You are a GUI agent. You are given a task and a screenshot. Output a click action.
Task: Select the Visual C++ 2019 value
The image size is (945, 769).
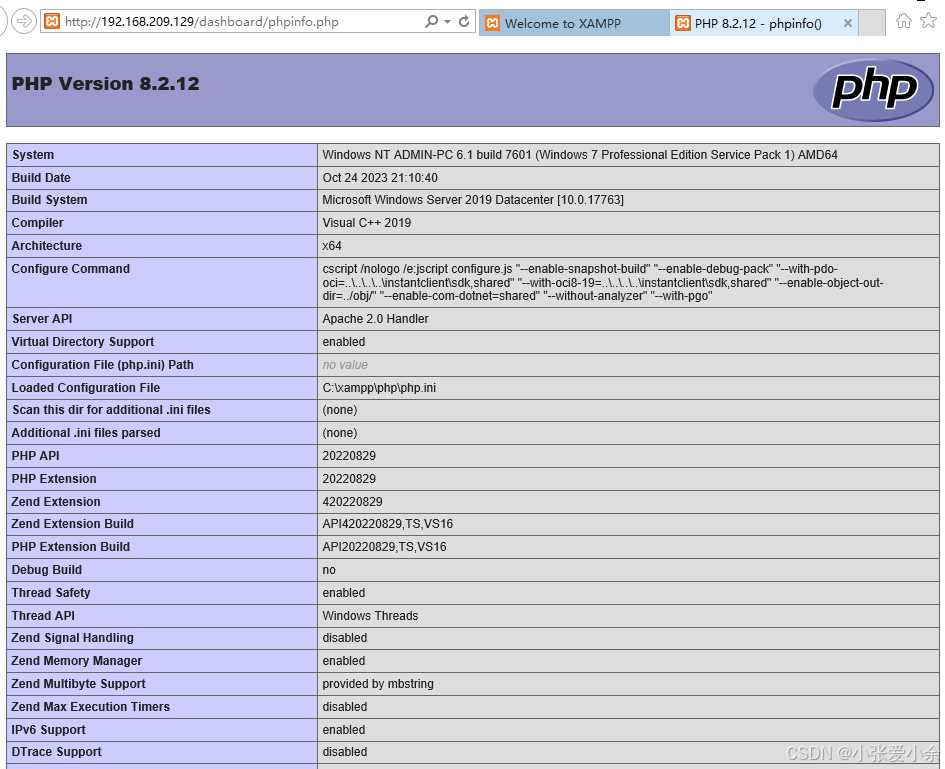click(366, 222)
